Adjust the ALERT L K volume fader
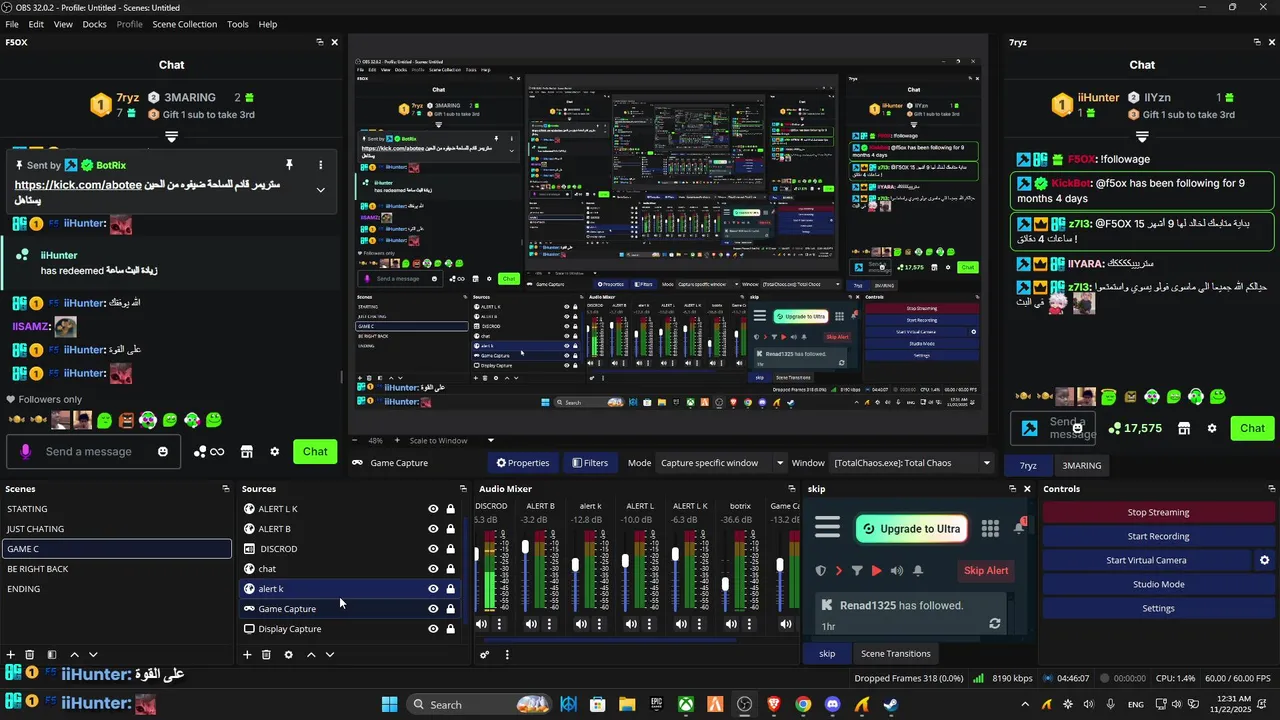1280x720 pixels. tap(675, 552)
